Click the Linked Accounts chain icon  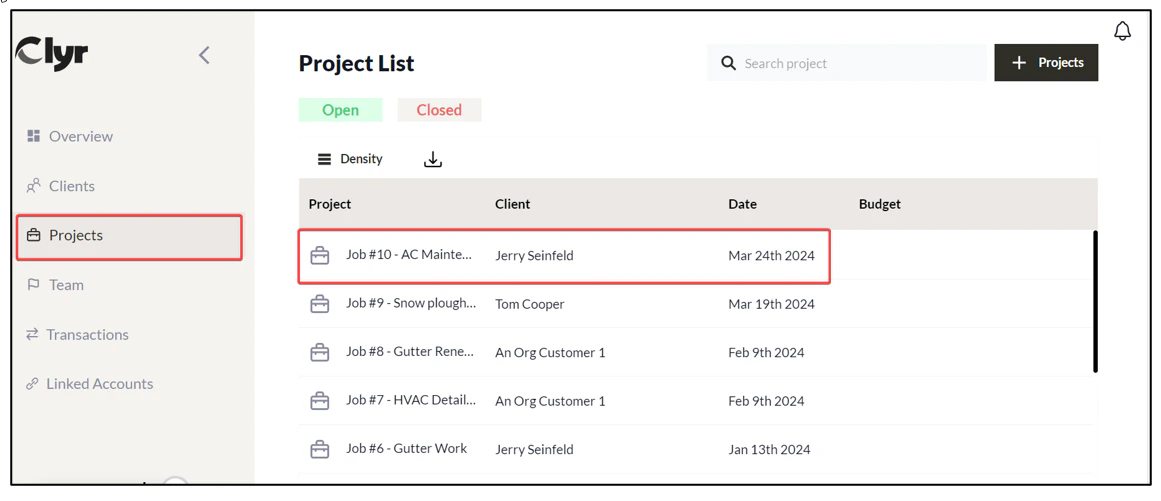(32, 384)
